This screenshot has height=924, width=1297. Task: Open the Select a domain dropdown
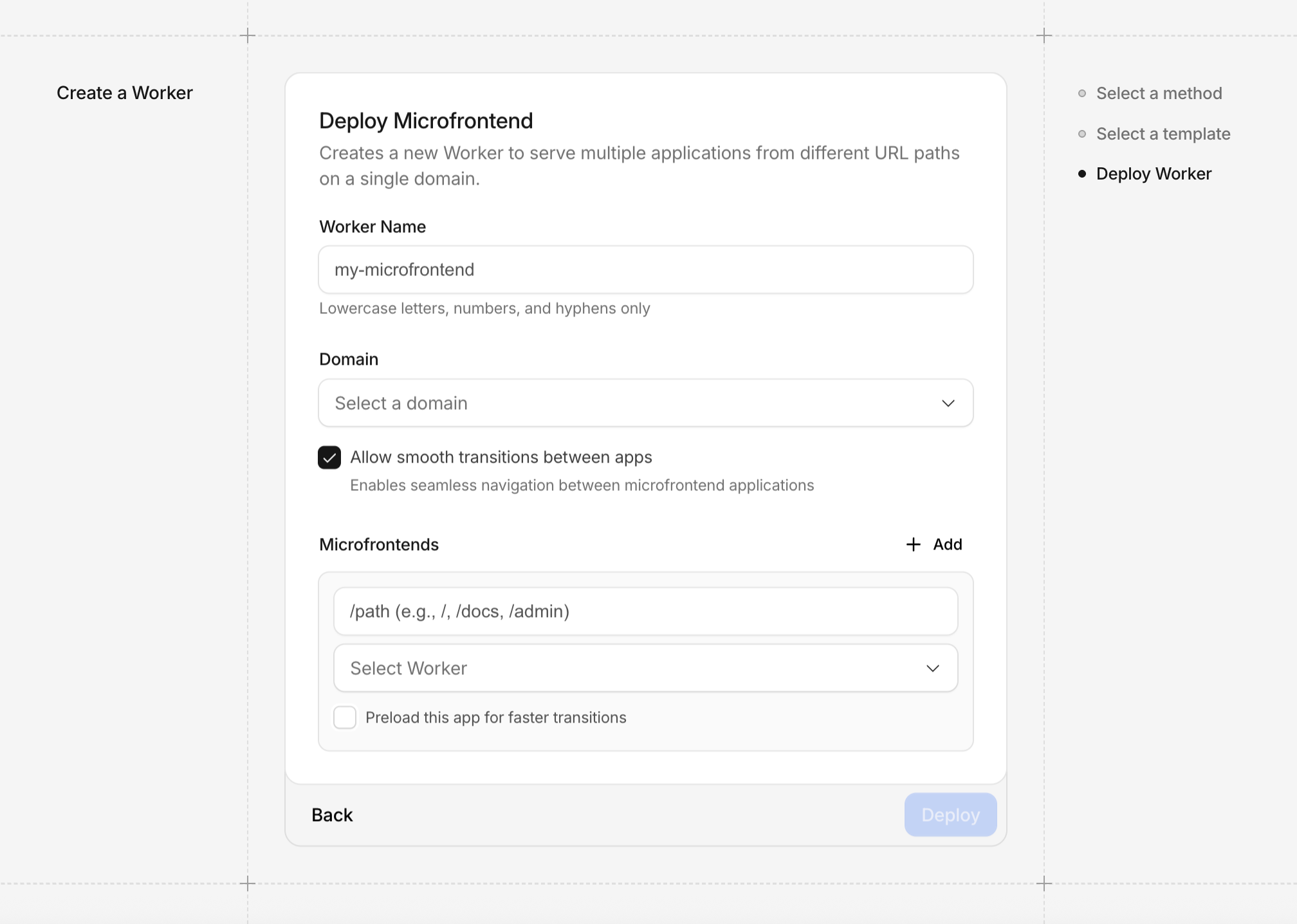[645, 403]
